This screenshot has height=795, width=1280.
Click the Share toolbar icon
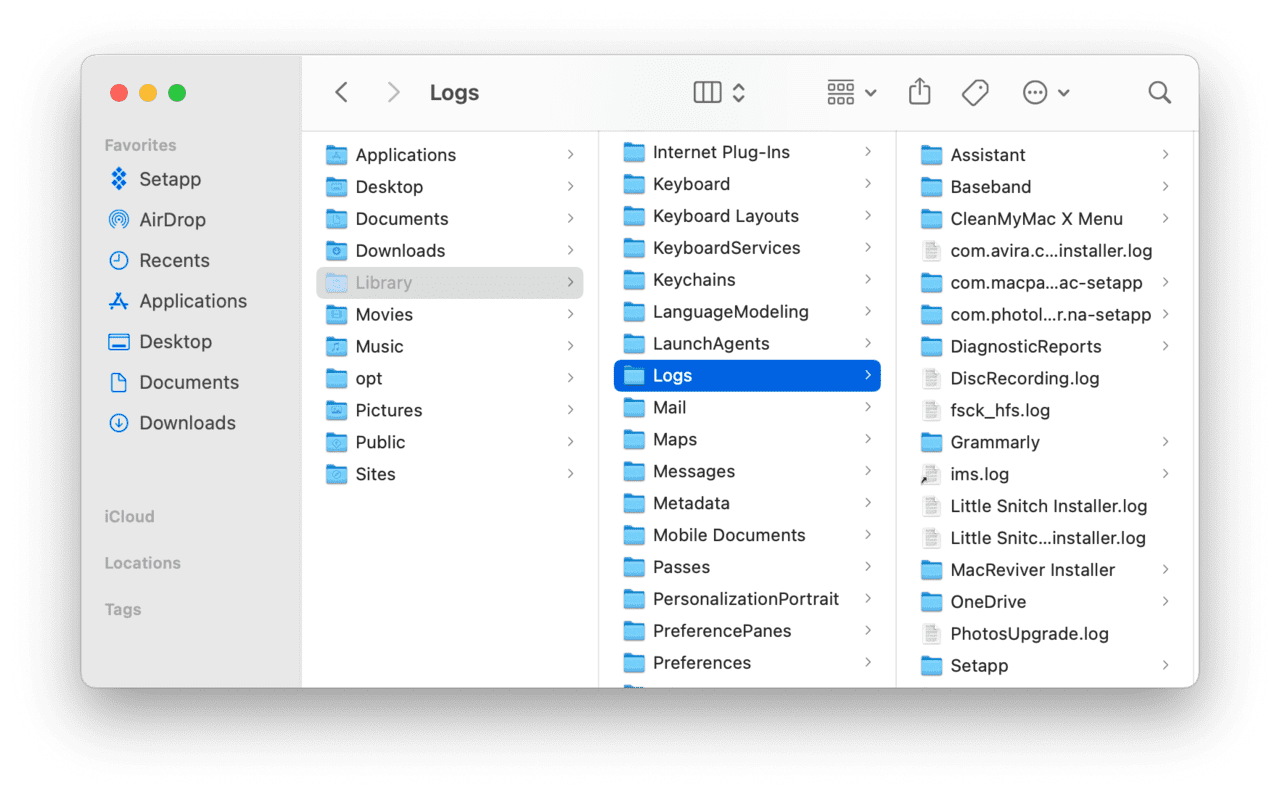(920, 92)
